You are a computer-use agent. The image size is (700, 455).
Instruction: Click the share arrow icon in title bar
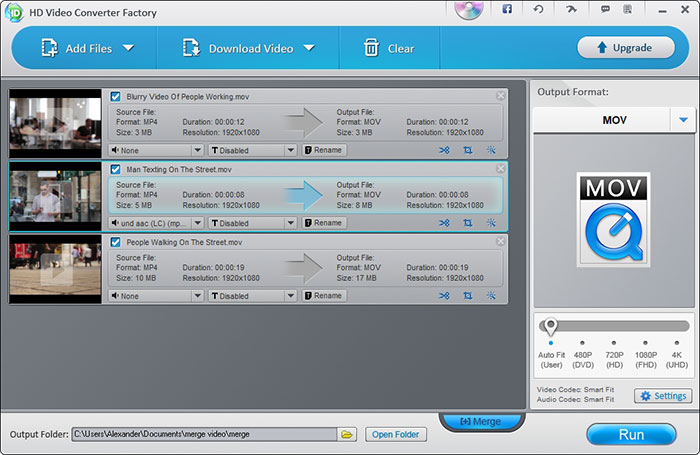571,9
